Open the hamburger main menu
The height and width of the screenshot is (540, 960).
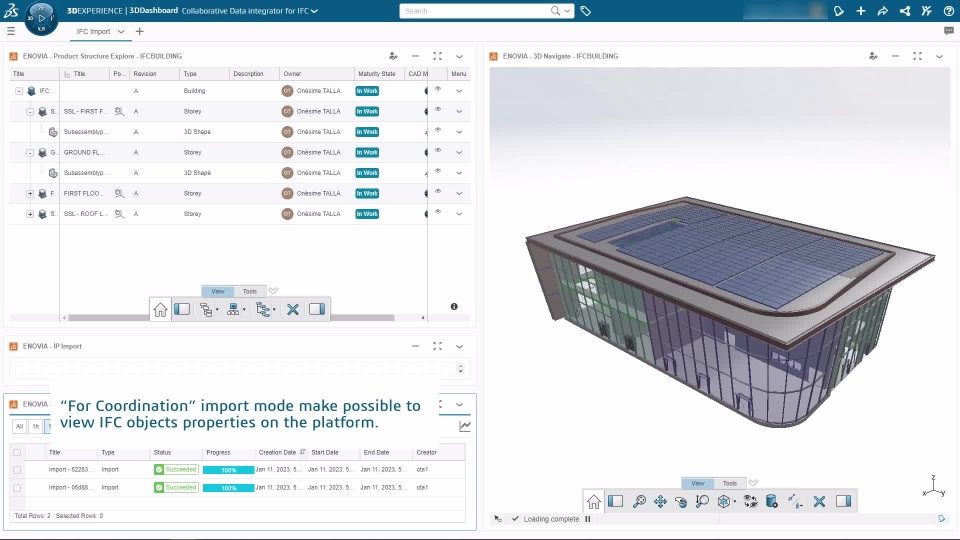11,31
